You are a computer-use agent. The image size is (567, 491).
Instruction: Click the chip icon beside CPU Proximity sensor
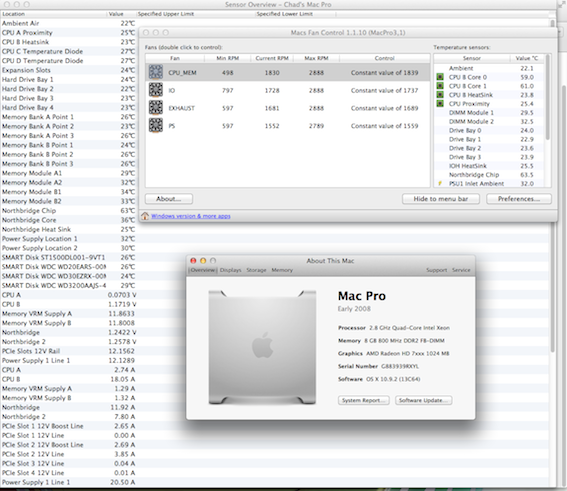coord(440,103)
